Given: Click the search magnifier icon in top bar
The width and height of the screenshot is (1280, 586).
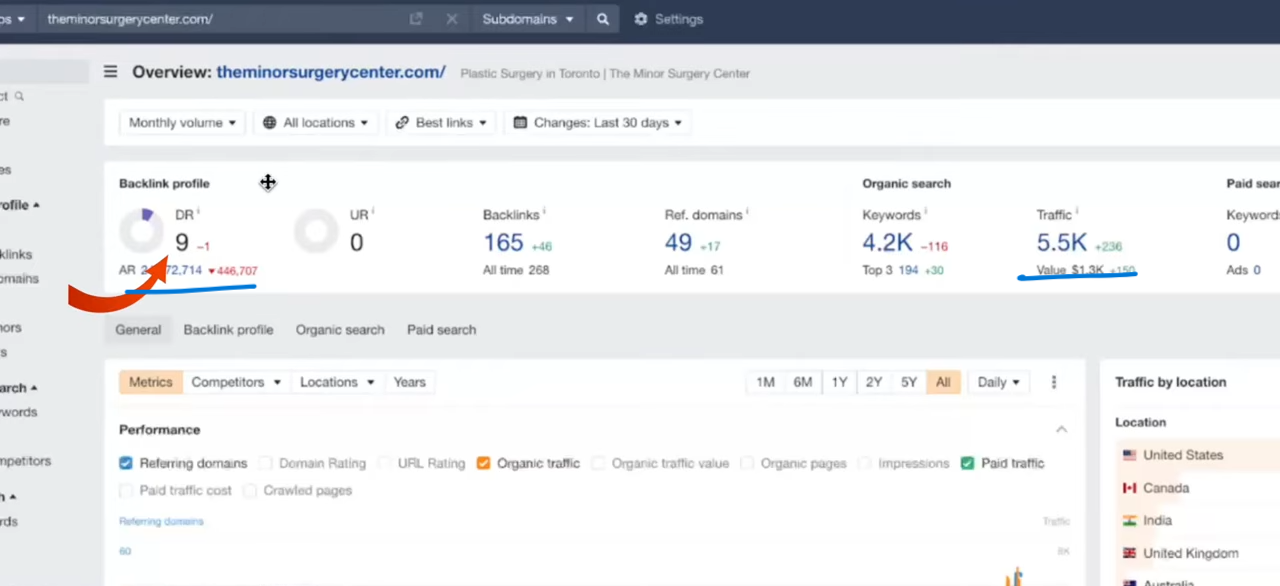Looking at the screenshot, I should [x=602, y=19].
